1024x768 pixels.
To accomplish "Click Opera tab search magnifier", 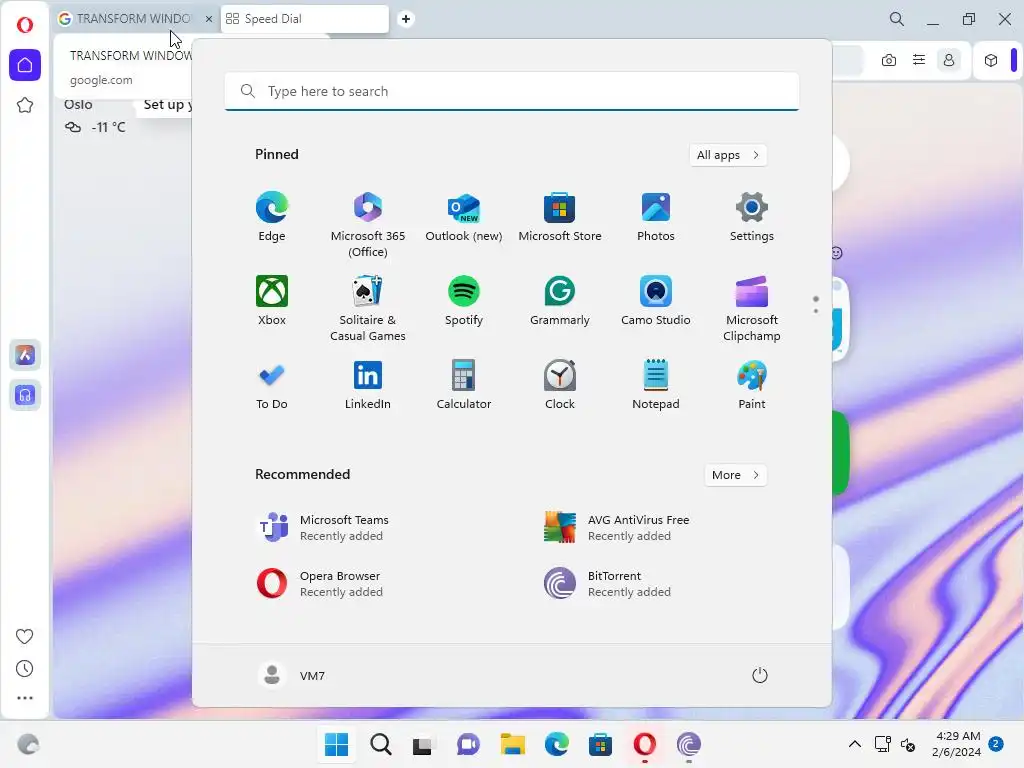I will [x=897, y=19].
